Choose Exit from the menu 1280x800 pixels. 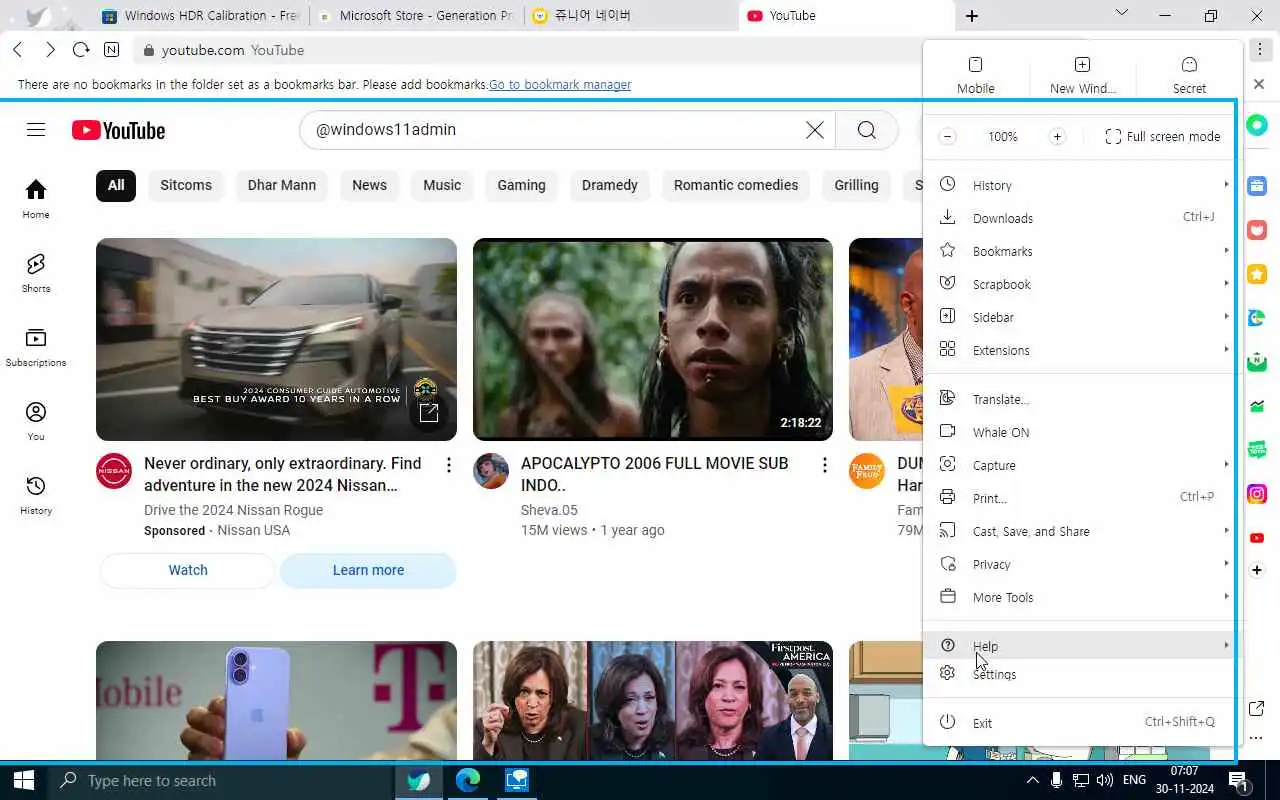(x=1081, y=723)
